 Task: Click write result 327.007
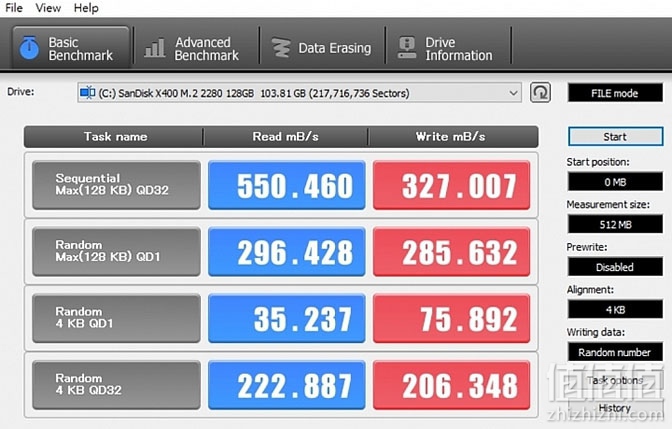tap(452, 185)
